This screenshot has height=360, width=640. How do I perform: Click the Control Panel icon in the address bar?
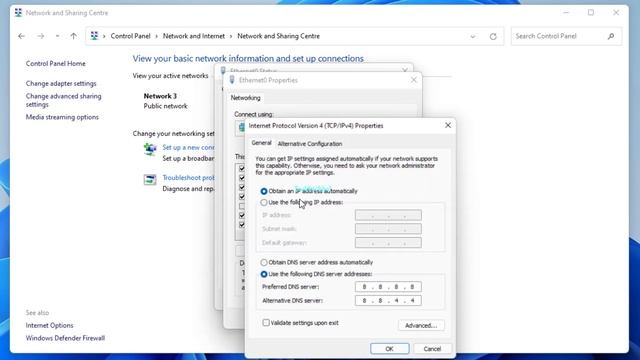point(94,36)
